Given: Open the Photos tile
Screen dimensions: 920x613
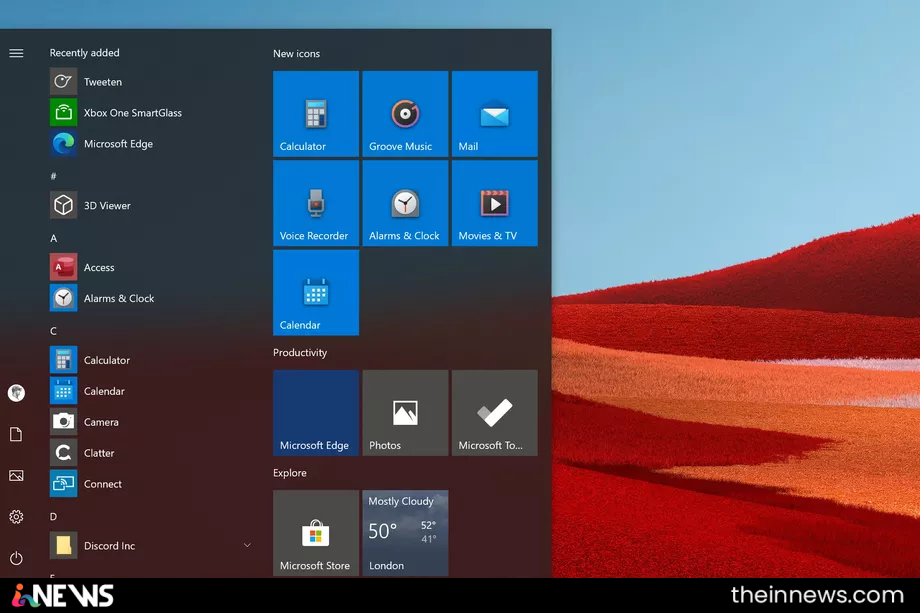Looking at the screenshot, I should (x=405, y=413).
